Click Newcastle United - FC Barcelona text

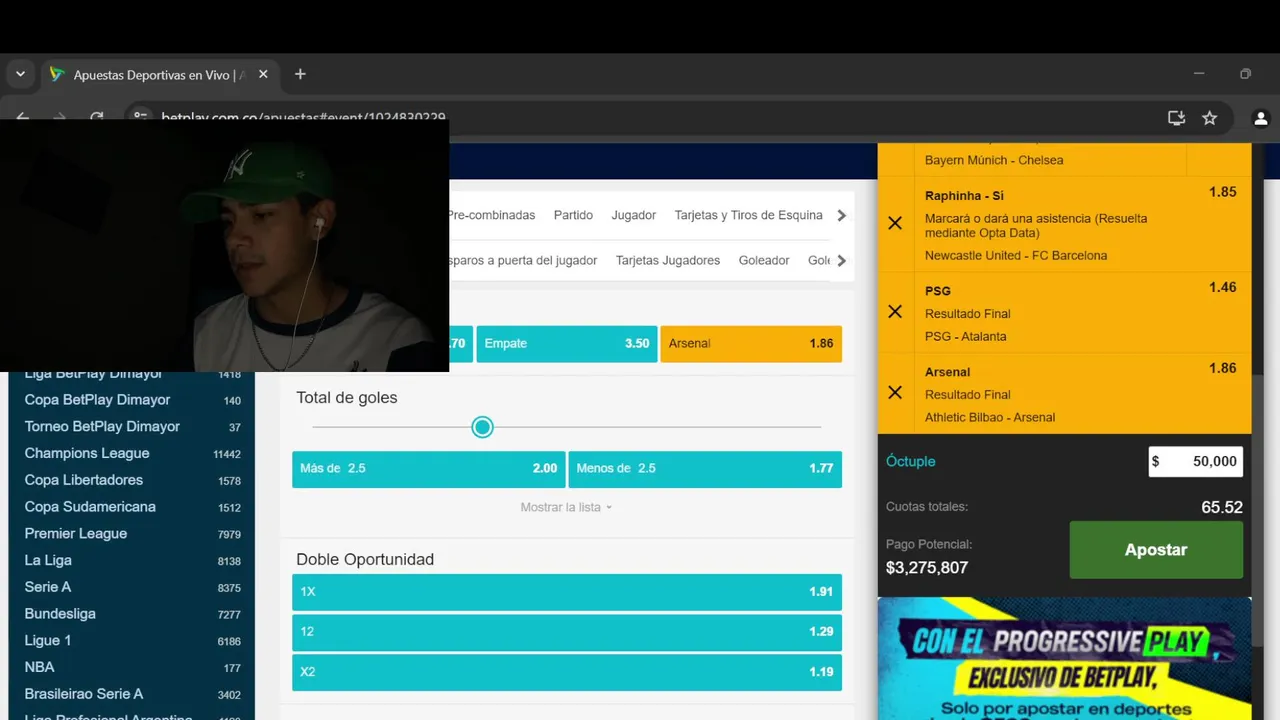tap(1016, 256)
